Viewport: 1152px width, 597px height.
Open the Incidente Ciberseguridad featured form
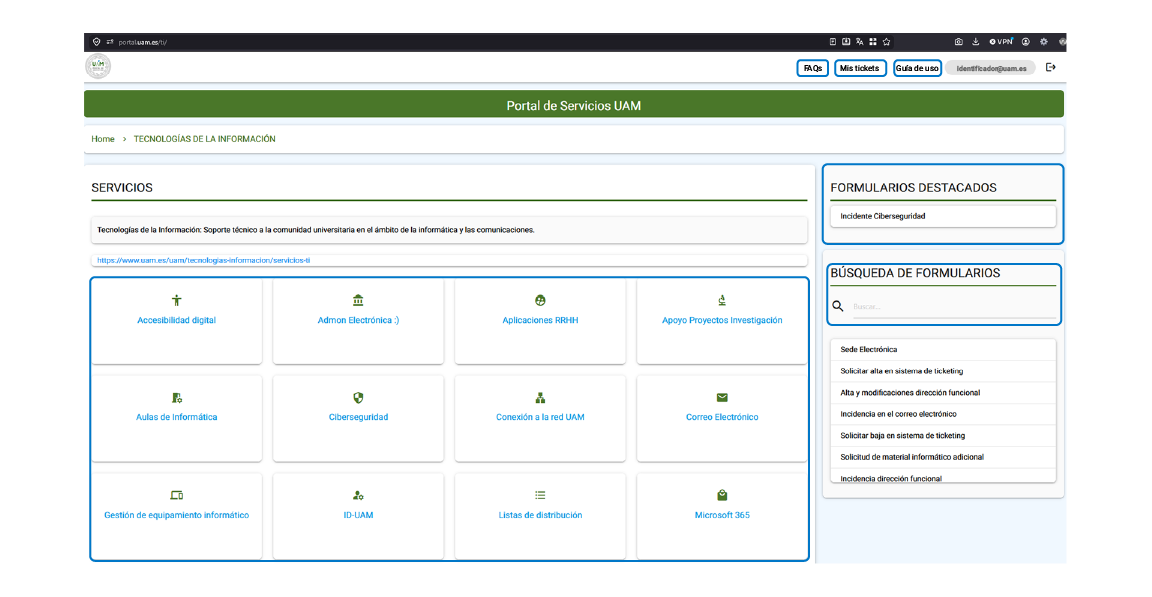[x=943, y=216]
